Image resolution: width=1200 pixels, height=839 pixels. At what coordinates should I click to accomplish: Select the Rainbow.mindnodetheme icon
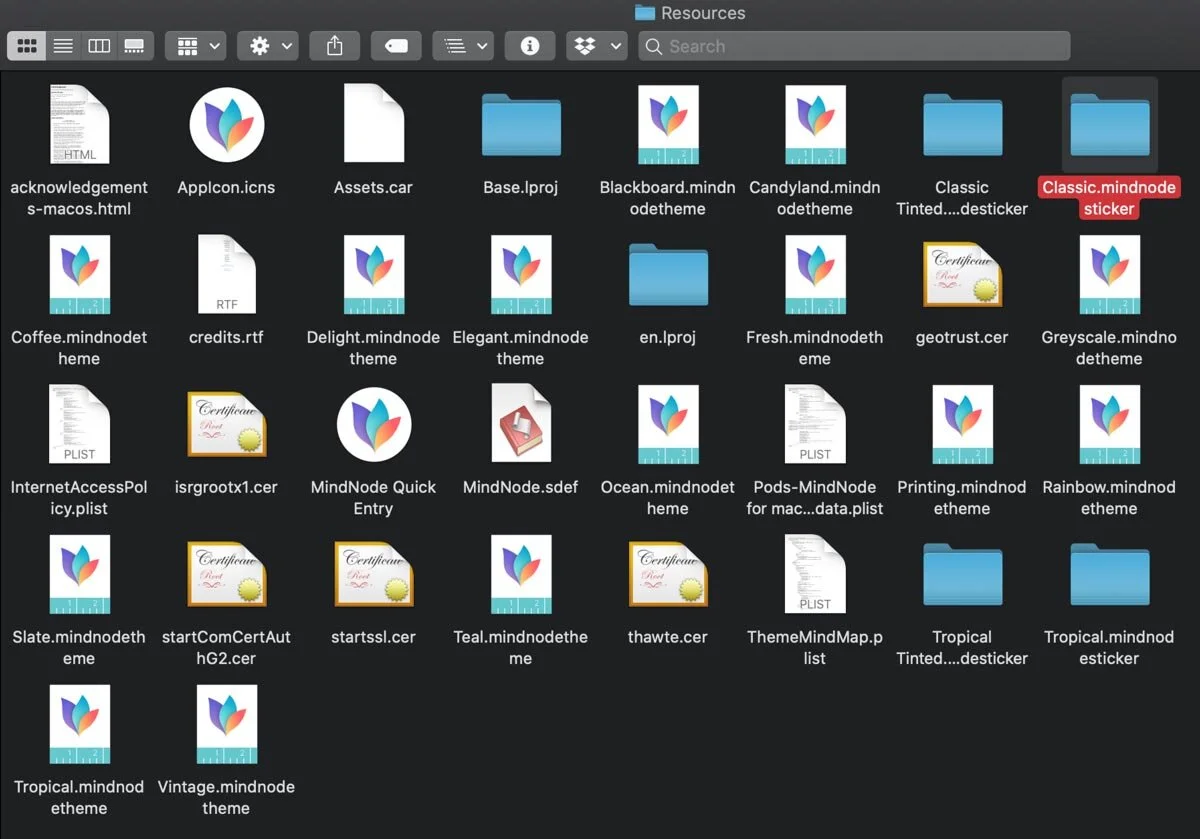[1108, 424]
